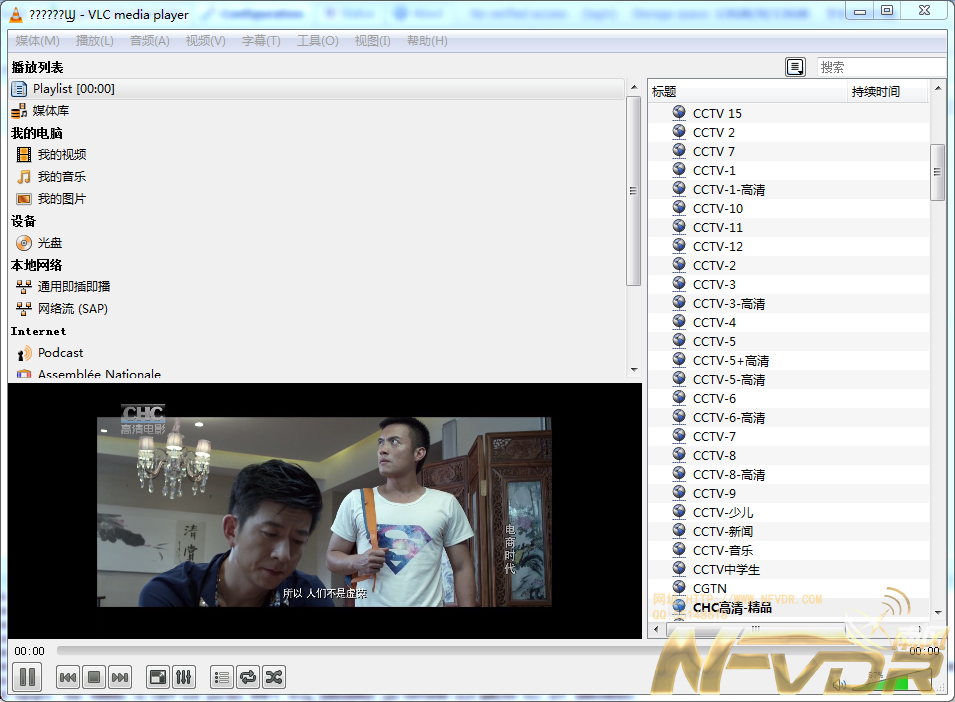Click the 持续时间 column header
This screenshot has width=955, height=702.
[x=876, y=92]
